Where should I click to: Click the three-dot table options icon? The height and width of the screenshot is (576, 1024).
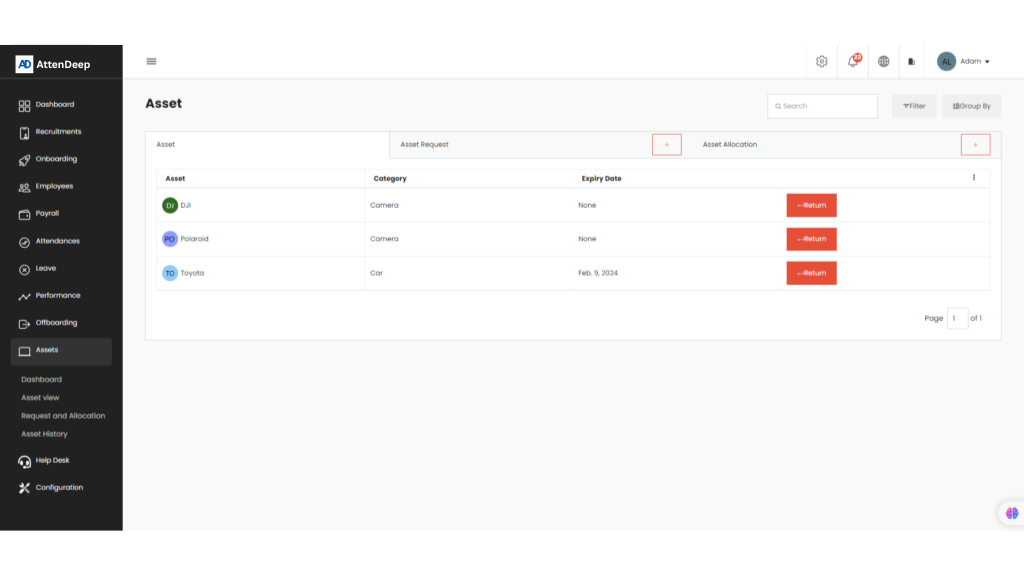pyautogui.click(x=974, y=178)
